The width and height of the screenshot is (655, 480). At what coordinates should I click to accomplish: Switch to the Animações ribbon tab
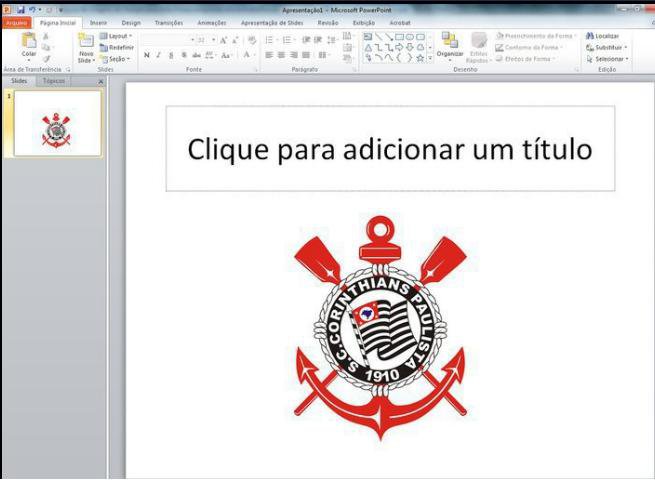tap(212, 23)
